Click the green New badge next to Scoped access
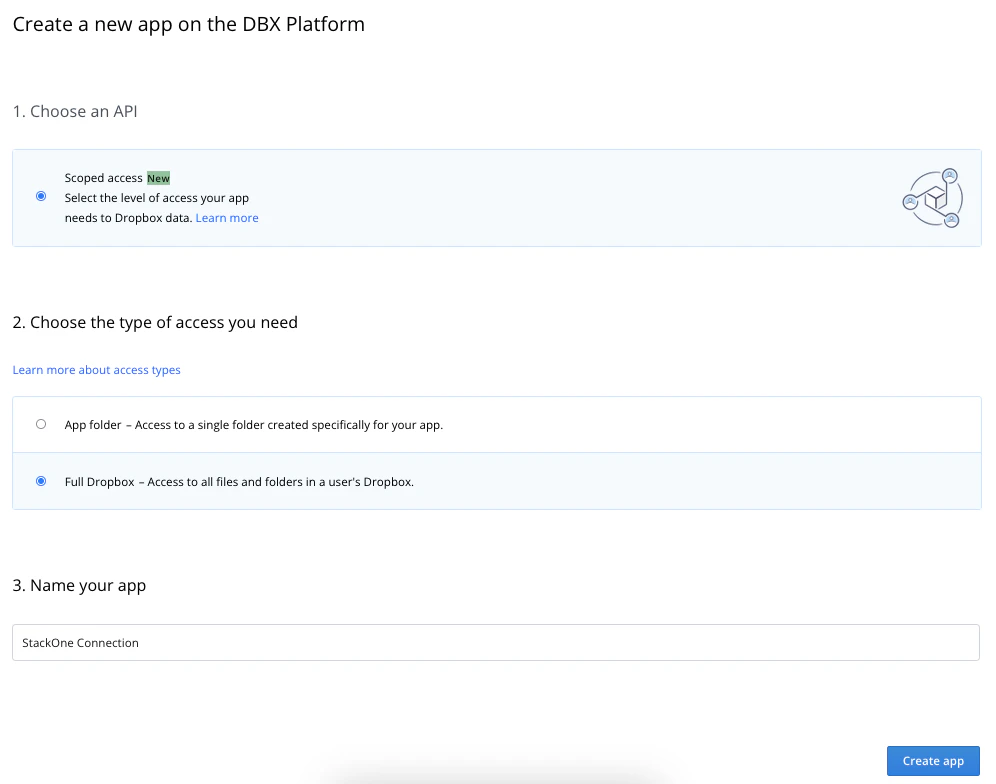Screen dimensions: 996x784 (x=158, y=177)
